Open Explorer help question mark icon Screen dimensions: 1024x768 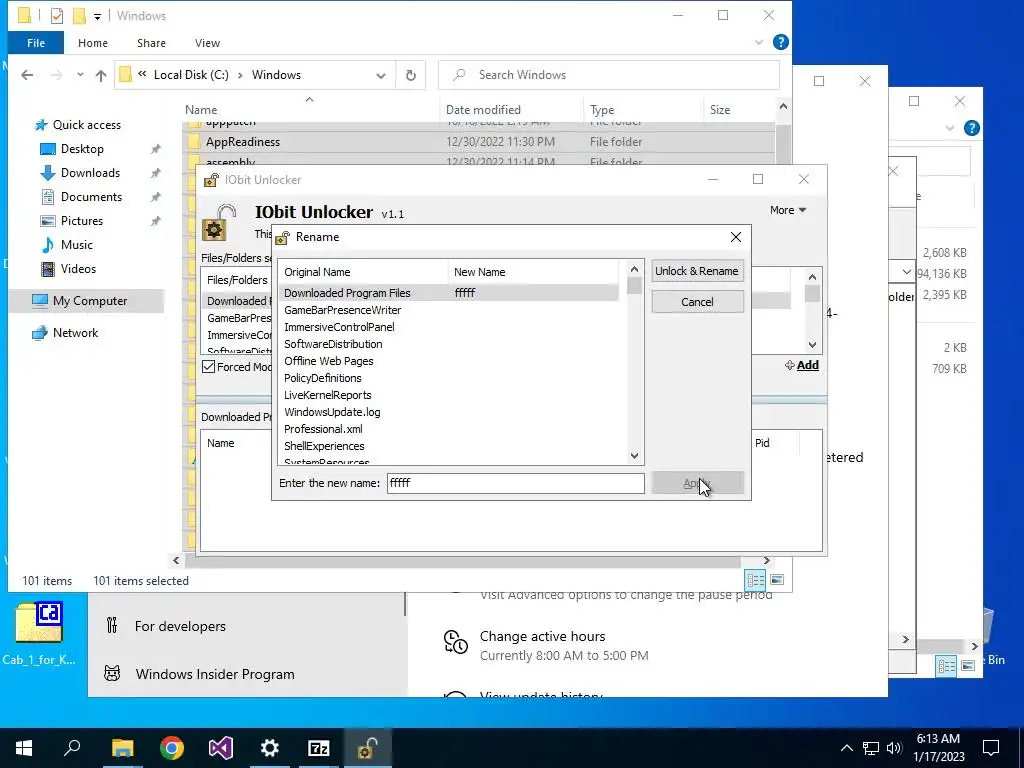[x=780, y=42]
